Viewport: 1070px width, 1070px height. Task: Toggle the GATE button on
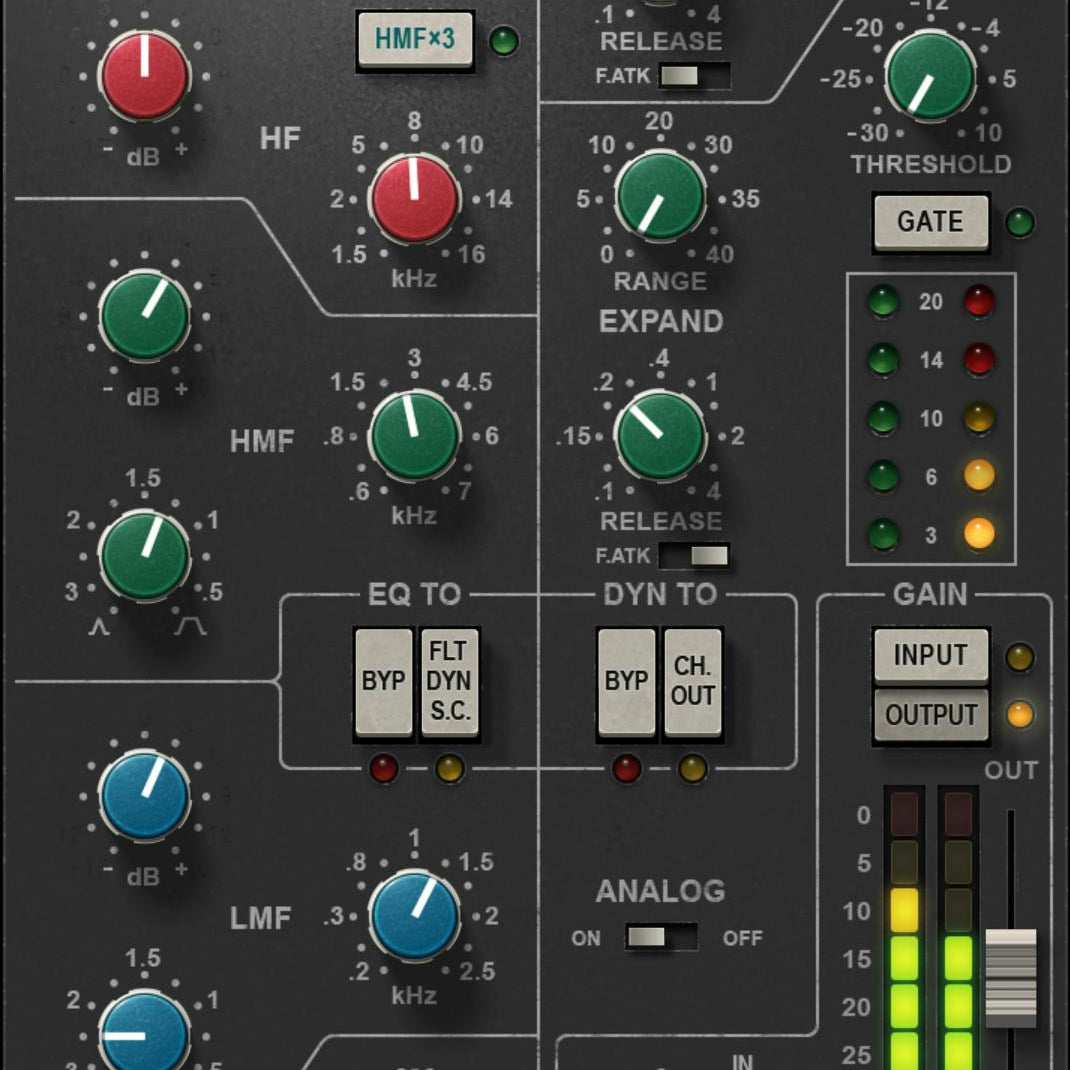(930, 222)
